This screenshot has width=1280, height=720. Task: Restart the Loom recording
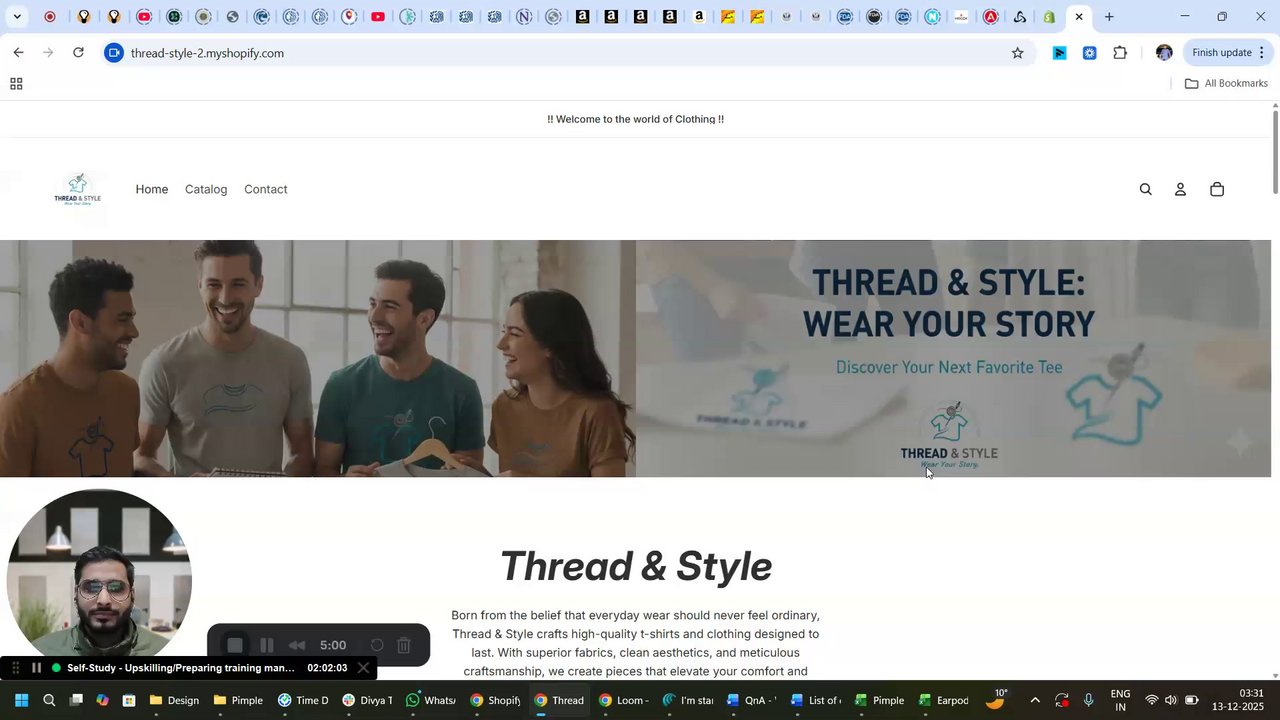pyautogui.click(x=377, y=645)
